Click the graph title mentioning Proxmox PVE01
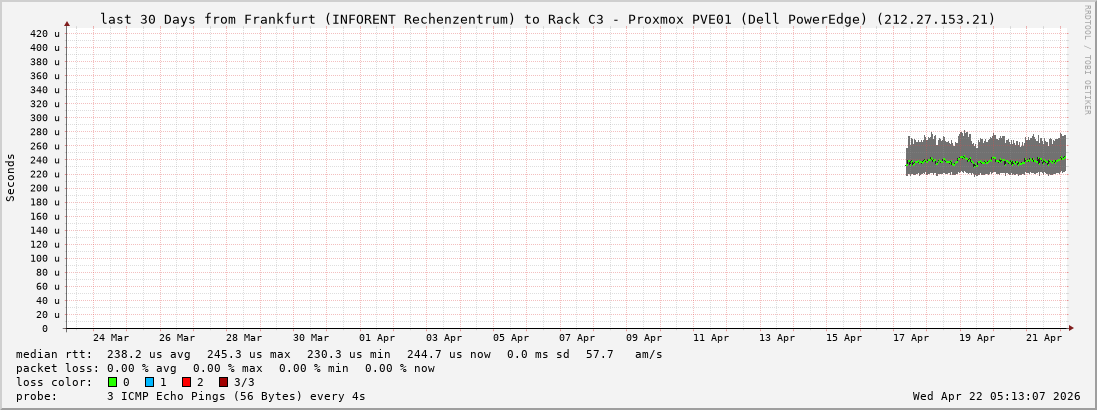Viewport: 1097px width, 410px height. [x=547, y=19]
